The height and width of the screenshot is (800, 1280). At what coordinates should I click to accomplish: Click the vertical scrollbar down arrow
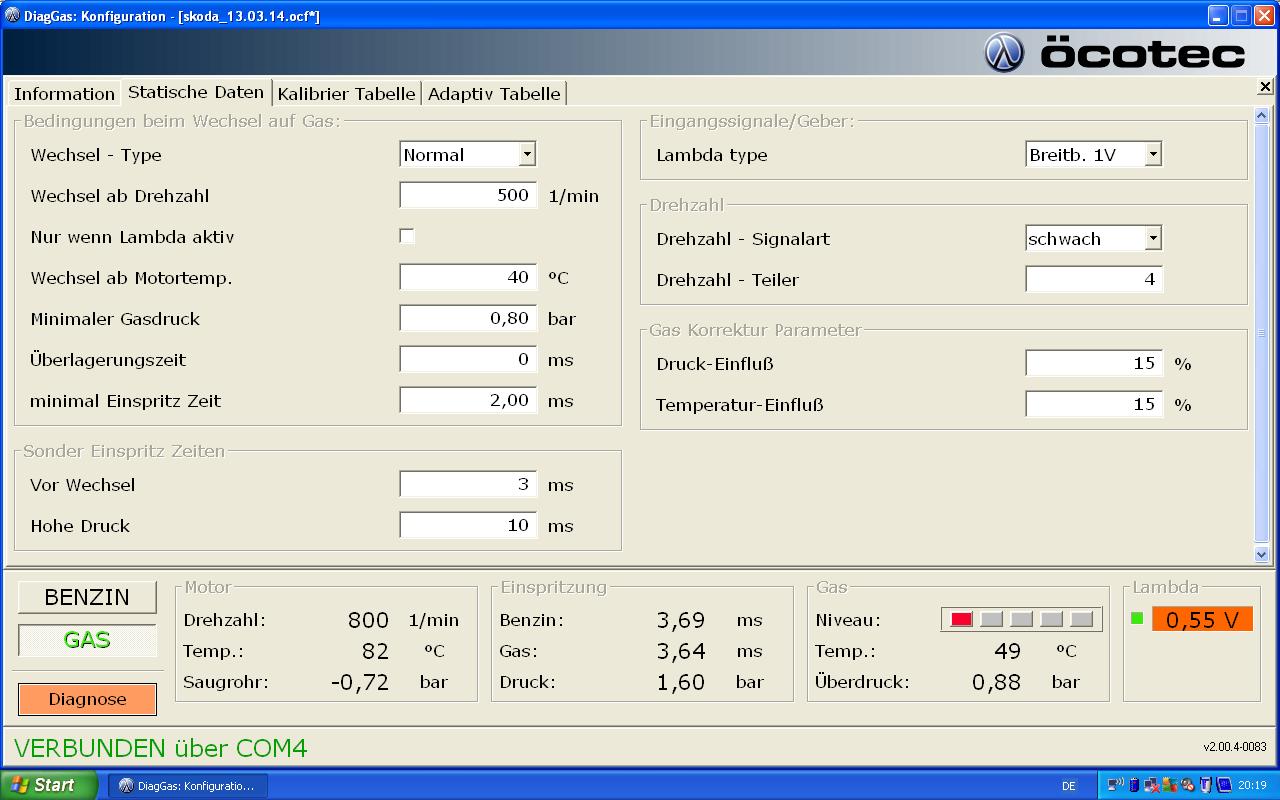(1261, 554)
